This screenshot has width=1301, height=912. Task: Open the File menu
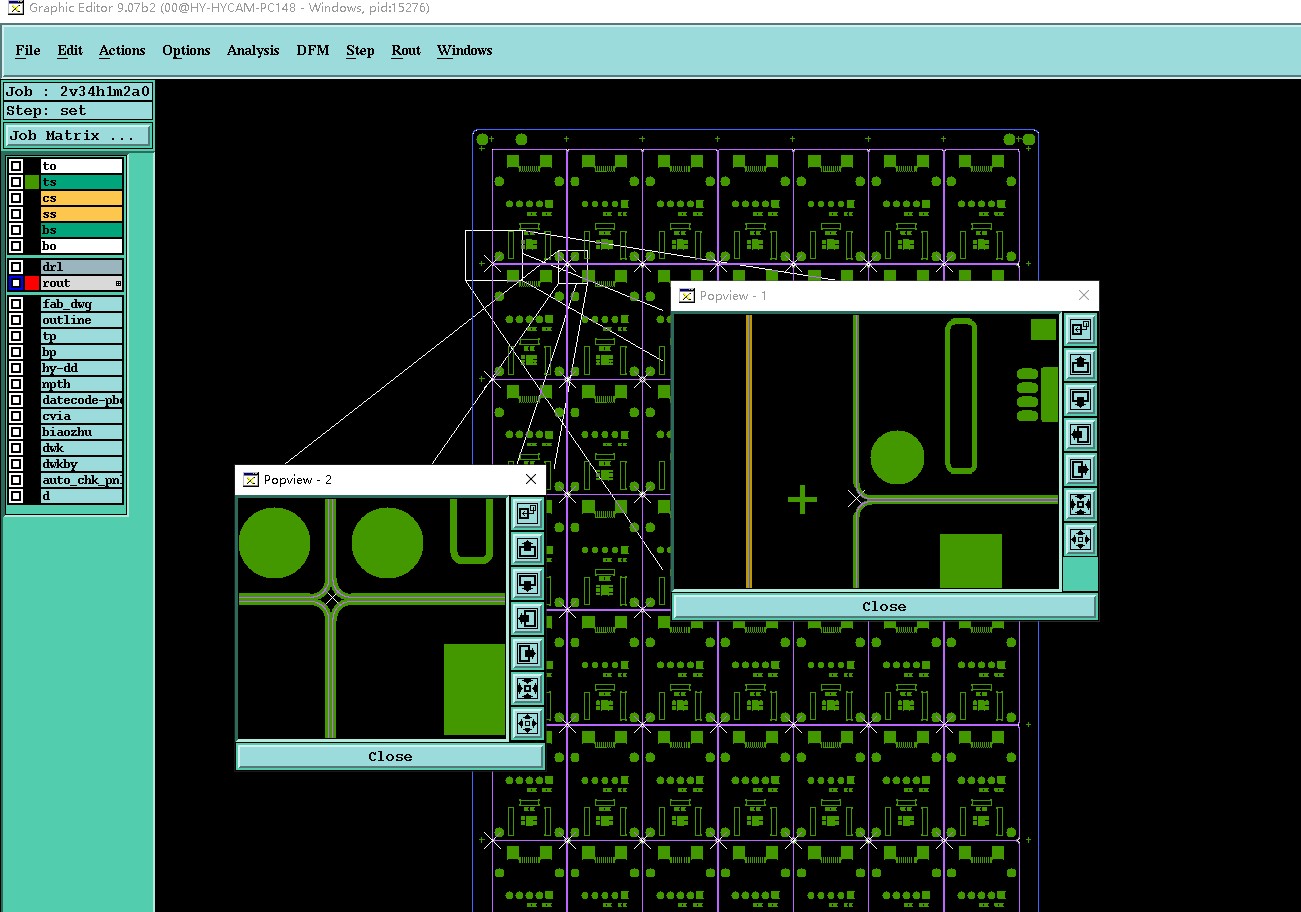pyautogui.click(x=28, y=50)
